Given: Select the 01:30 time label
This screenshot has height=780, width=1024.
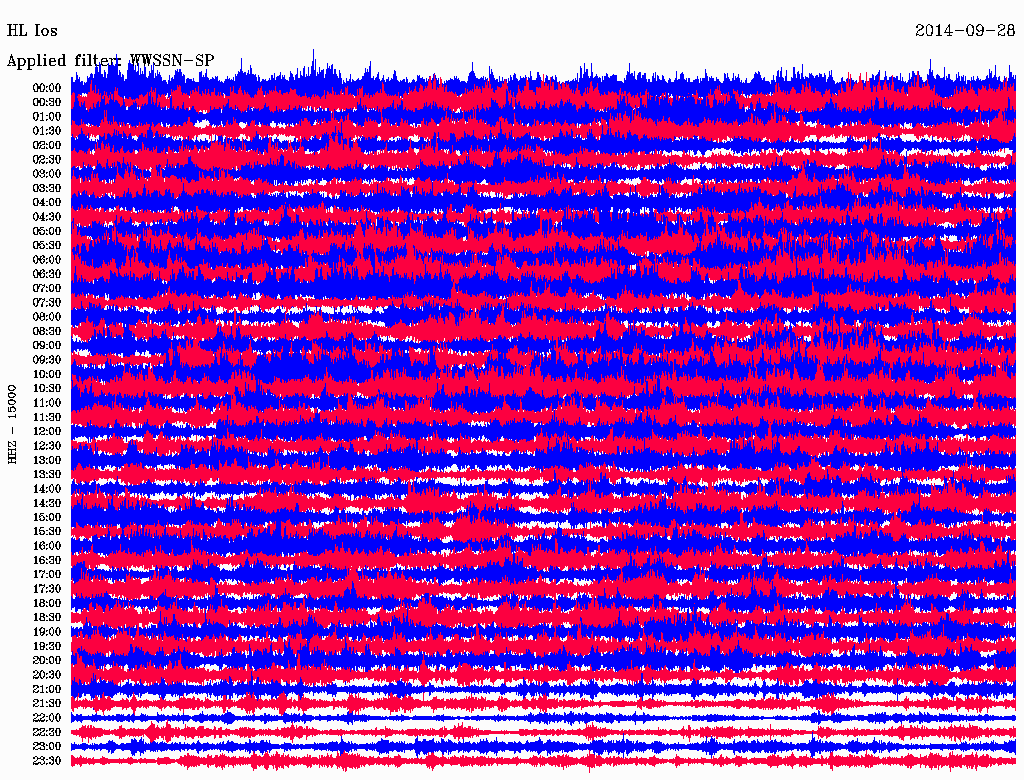Looking at the screenshot, I should pos(46,131).
